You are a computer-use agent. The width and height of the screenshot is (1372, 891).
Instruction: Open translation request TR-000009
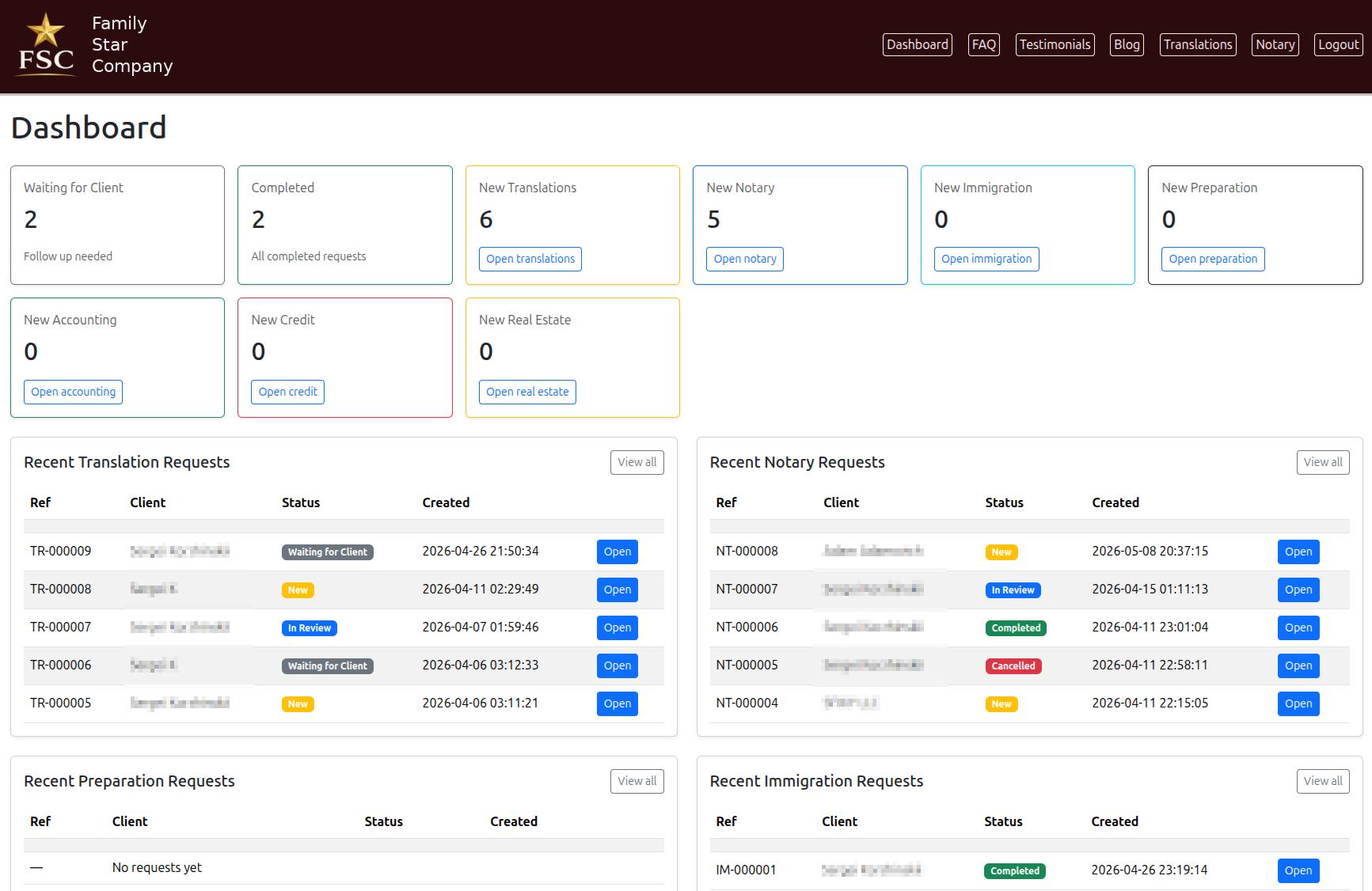pos(618,552)
